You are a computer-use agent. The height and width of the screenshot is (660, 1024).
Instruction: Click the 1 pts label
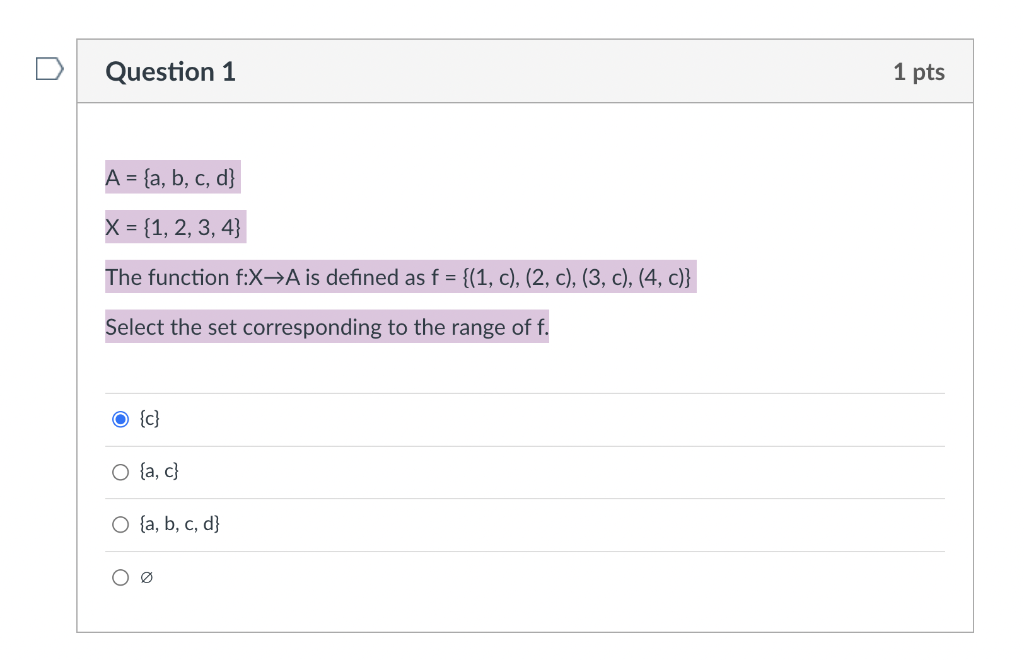click(919, 72)
